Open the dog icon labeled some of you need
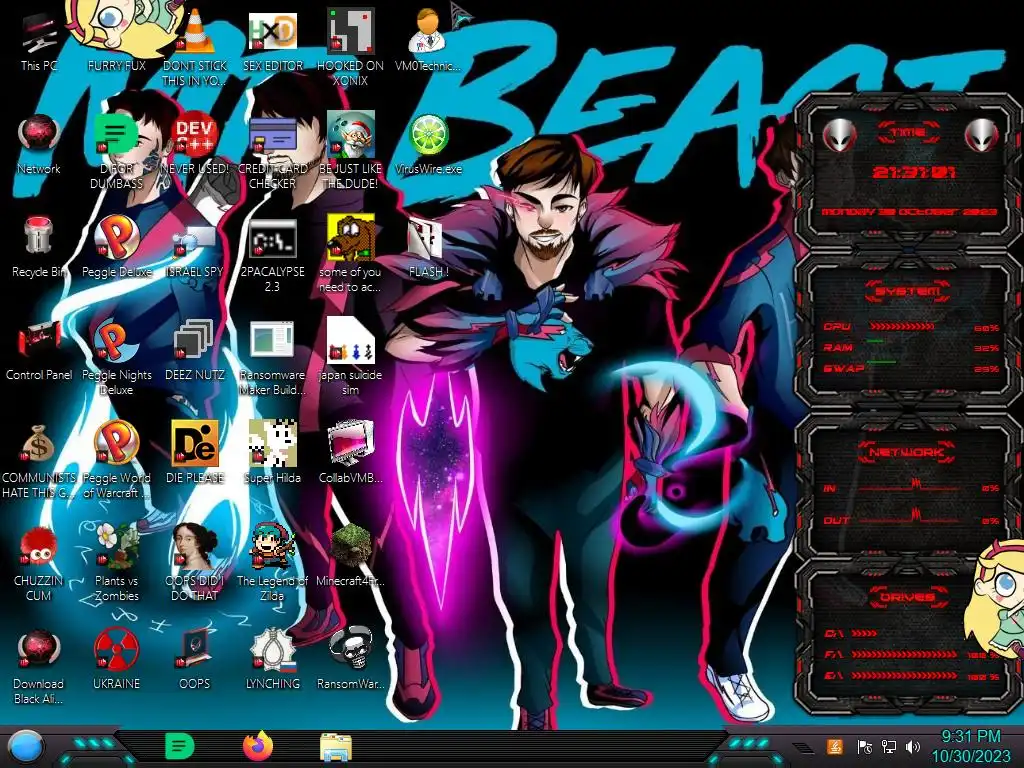 [x=350, y=255]
